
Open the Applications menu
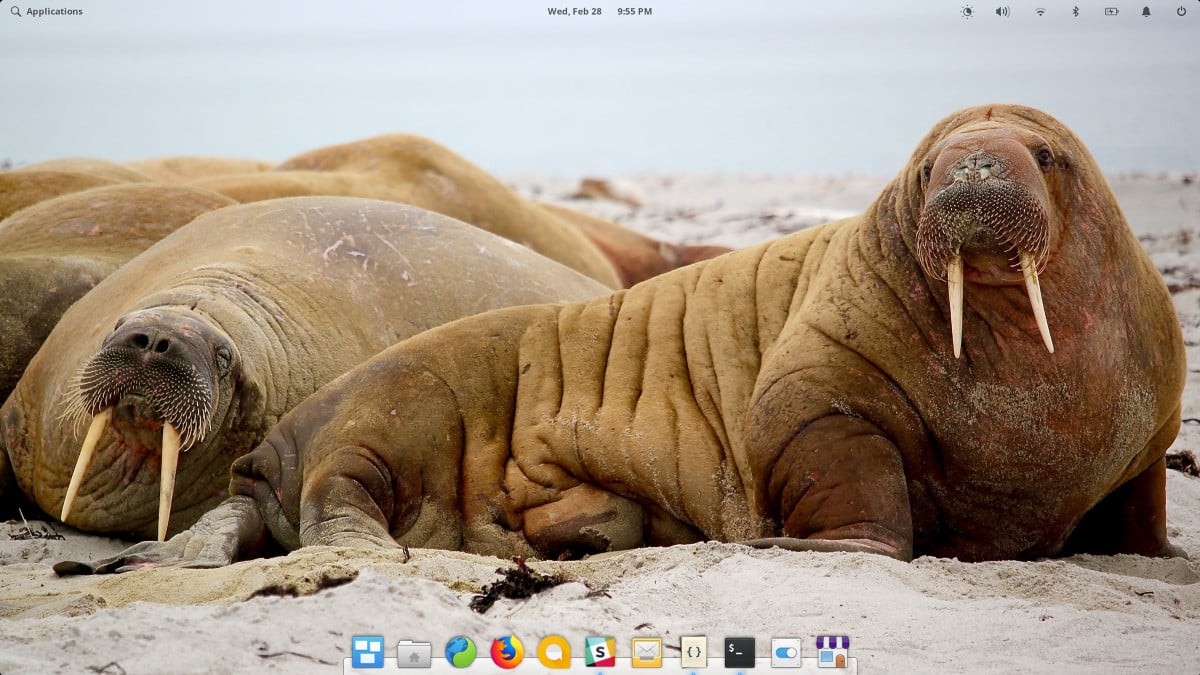coord(40,11)
